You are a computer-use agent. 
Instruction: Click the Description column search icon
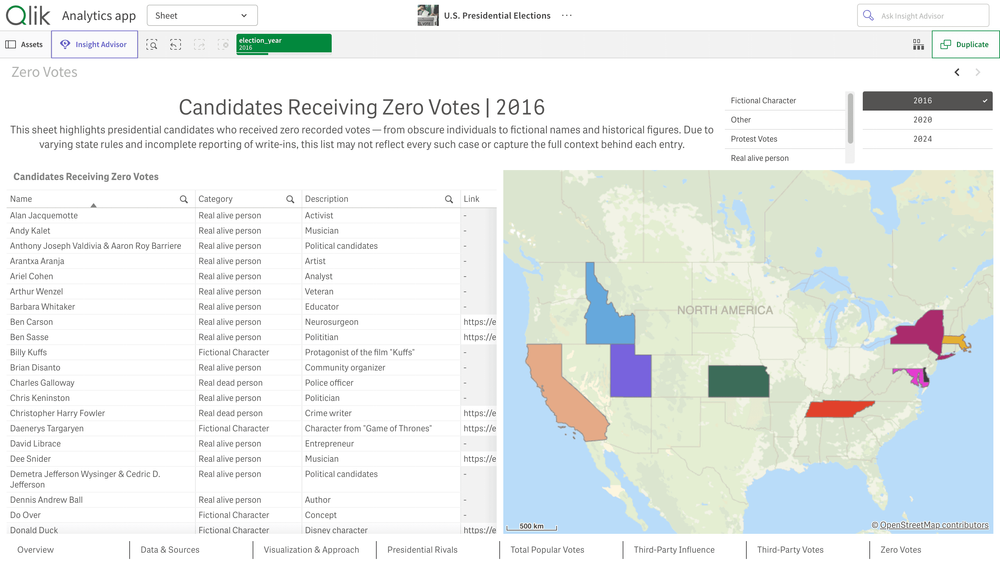click(x=449, y=199)
